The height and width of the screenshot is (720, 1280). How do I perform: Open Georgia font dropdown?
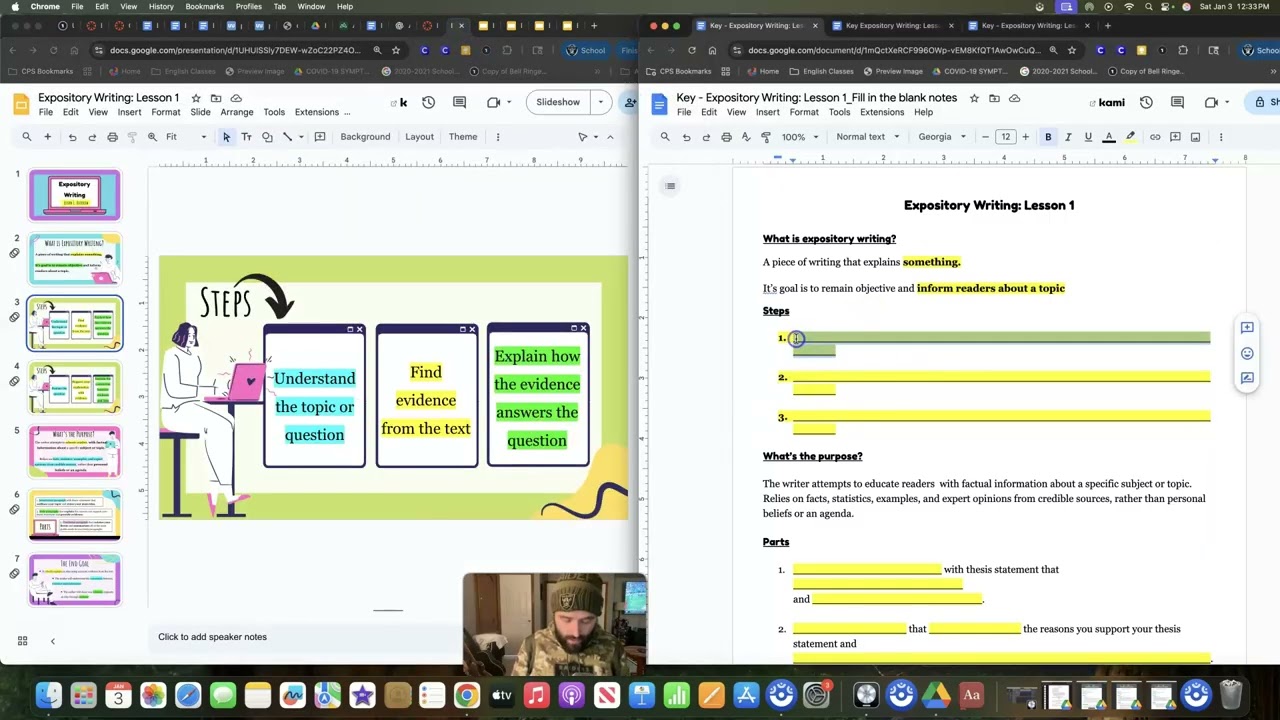tap(942, 137)
